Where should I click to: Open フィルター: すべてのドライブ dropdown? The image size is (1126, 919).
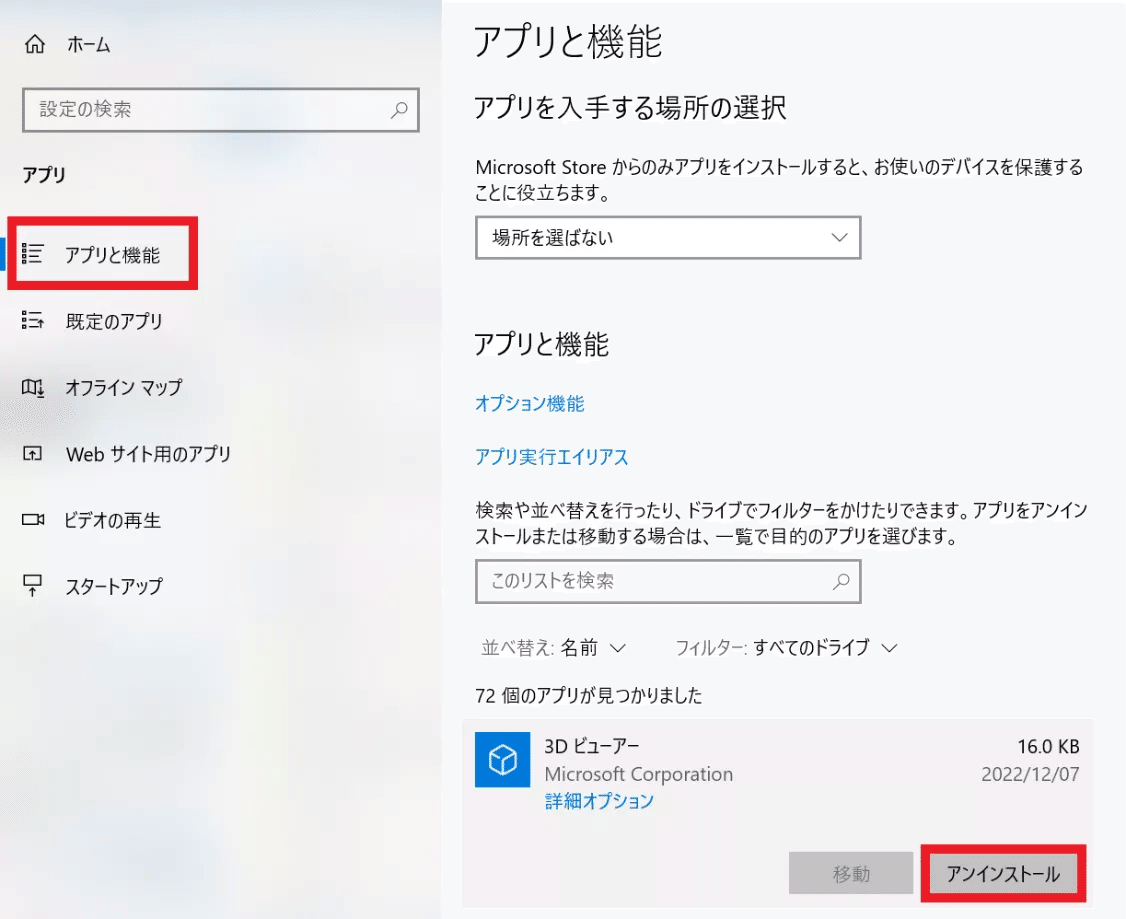tap(786, 648)
